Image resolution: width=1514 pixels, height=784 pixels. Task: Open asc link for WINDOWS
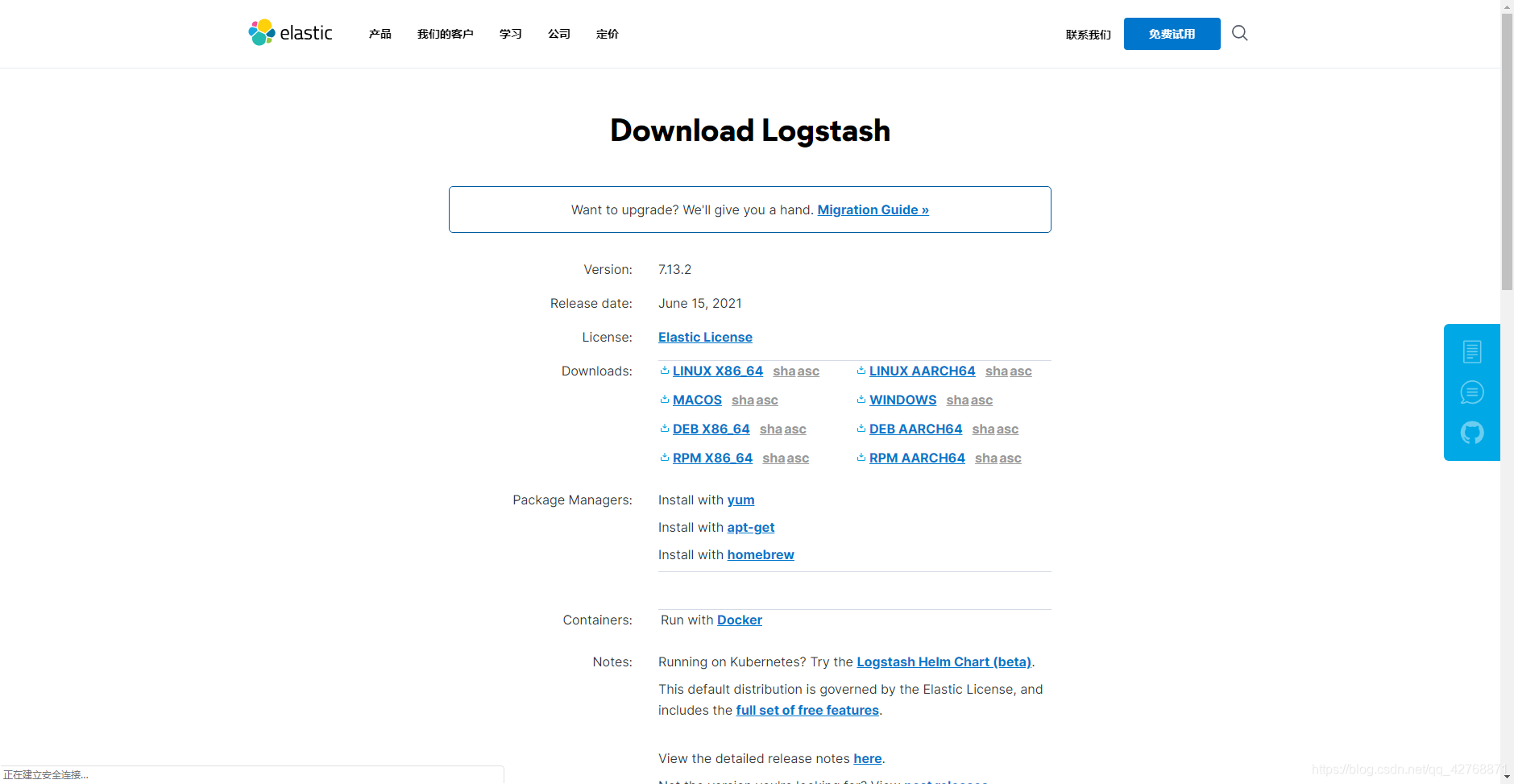981,400
